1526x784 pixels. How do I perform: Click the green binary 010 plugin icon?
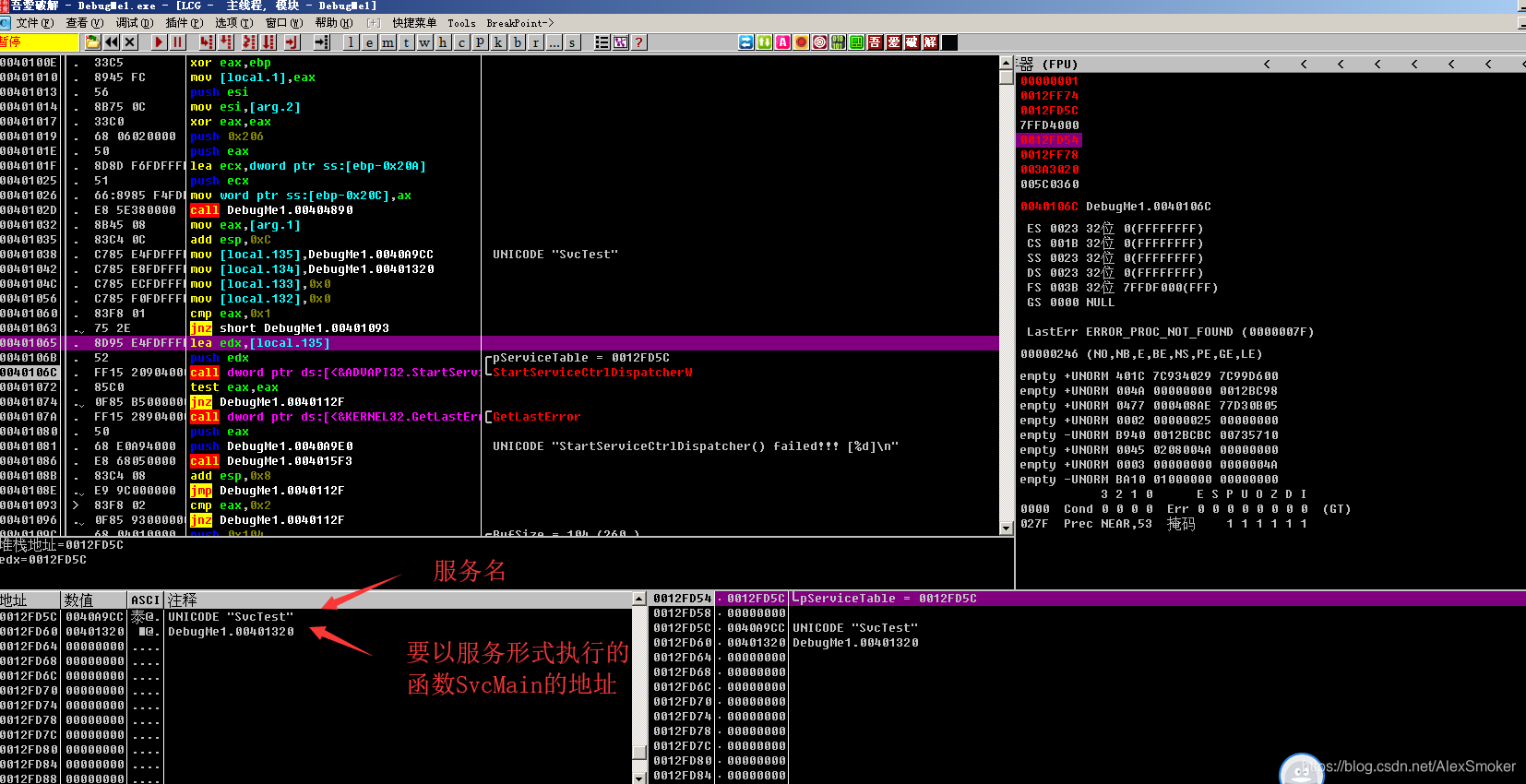(x=839, y=42)
